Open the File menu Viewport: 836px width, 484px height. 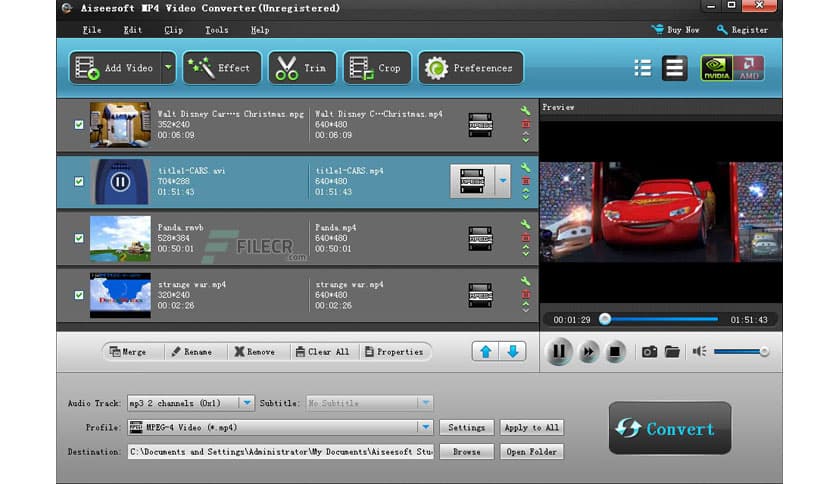92,30
